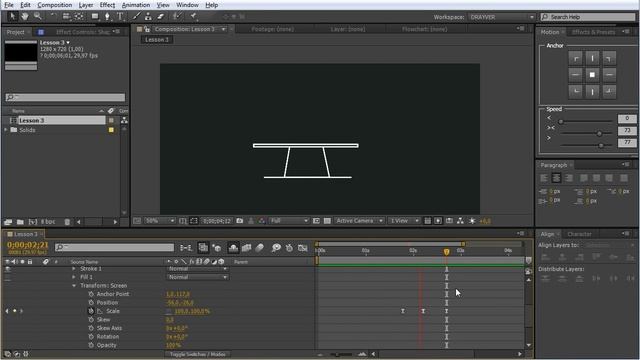The image size is (640, 360).
Task: Adjust the ease-out speed slider valued 77
Action: tap(601, 145)
